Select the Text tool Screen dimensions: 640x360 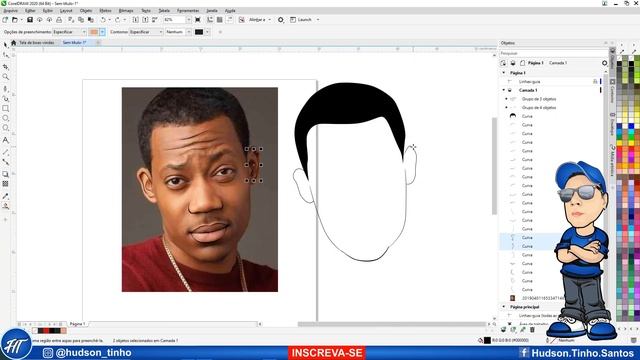click(x=5, y=140)
